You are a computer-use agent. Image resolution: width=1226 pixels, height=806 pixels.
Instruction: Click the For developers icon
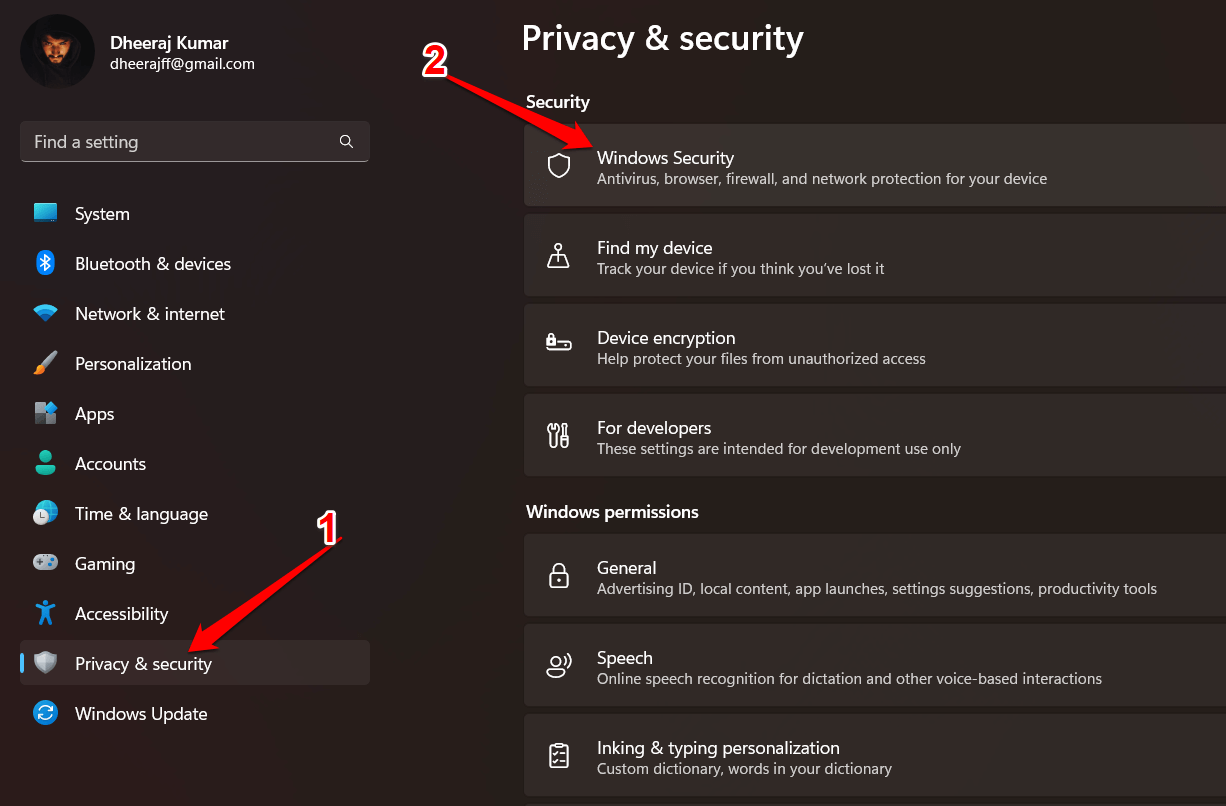click(x=558, y=435)
